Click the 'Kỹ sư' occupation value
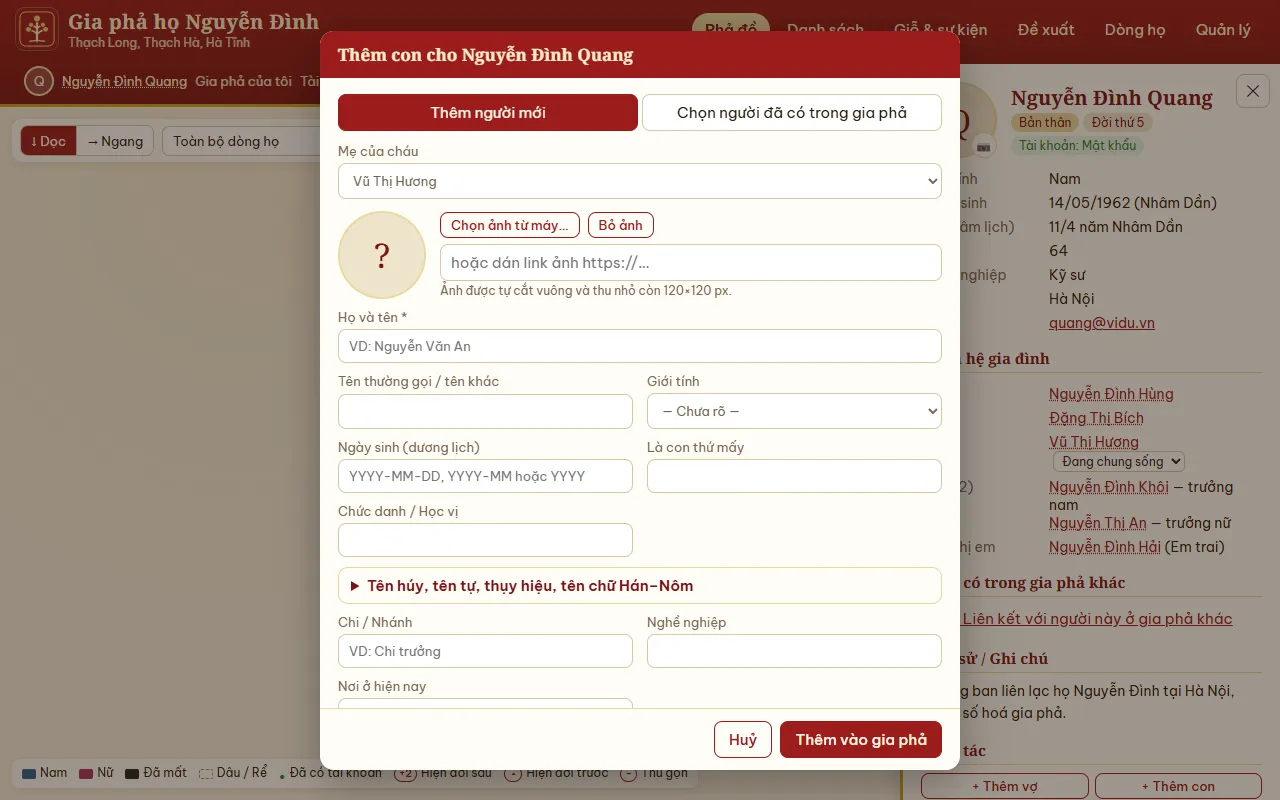The image size is (1280, 800). tap(1067, 275)
